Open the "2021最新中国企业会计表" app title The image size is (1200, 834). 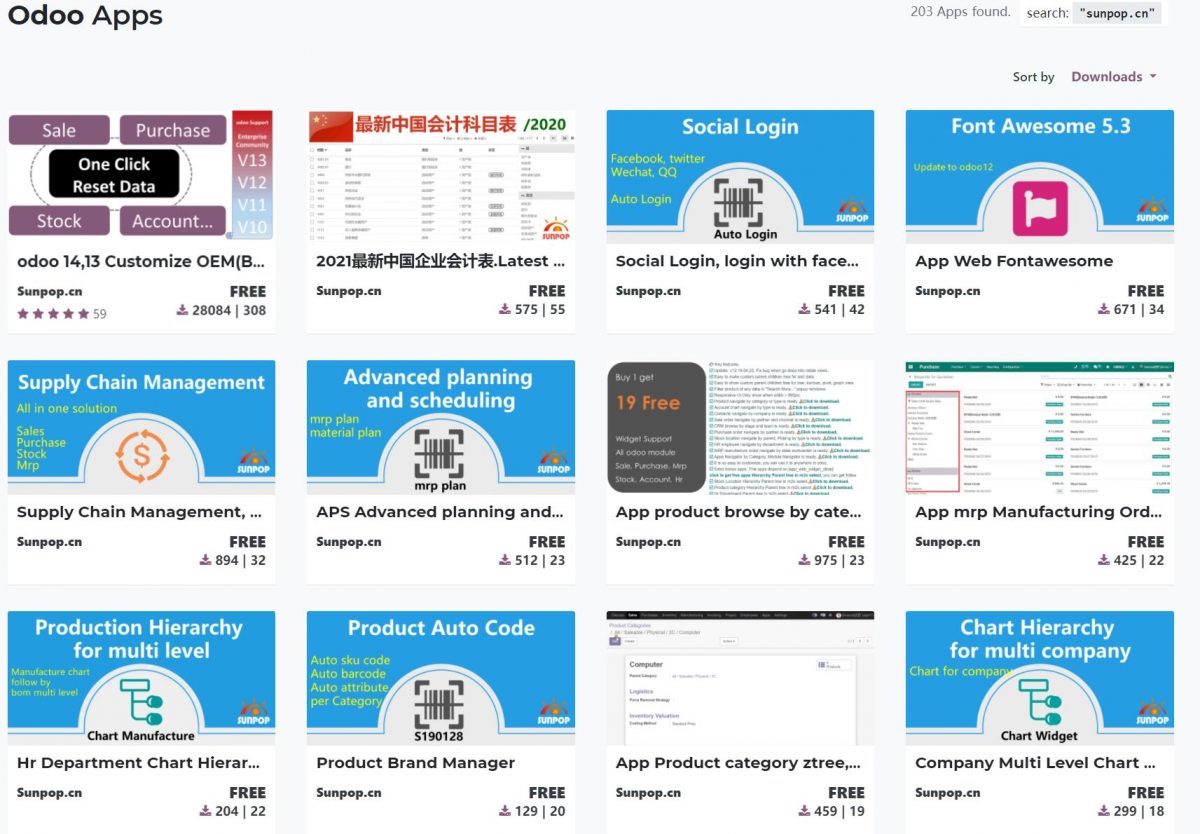pyautogui.click(x=440, y=261)
